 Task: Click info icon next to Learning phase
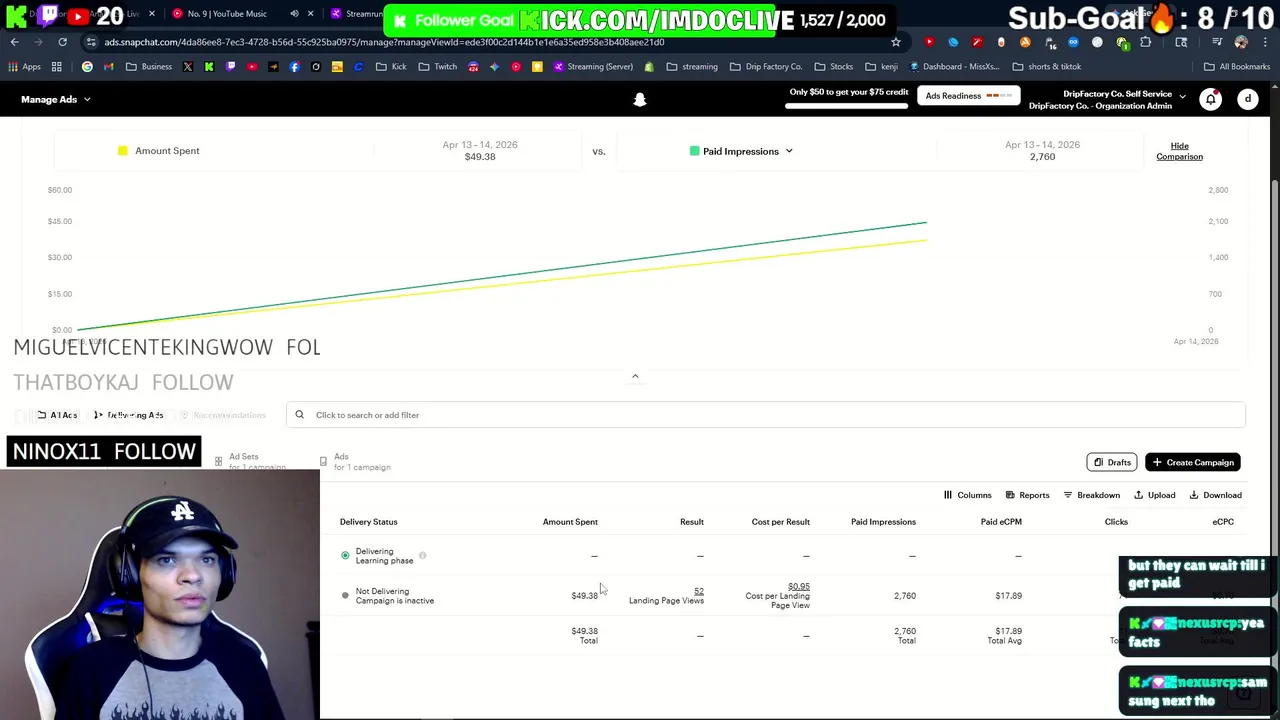coord(422,555)
